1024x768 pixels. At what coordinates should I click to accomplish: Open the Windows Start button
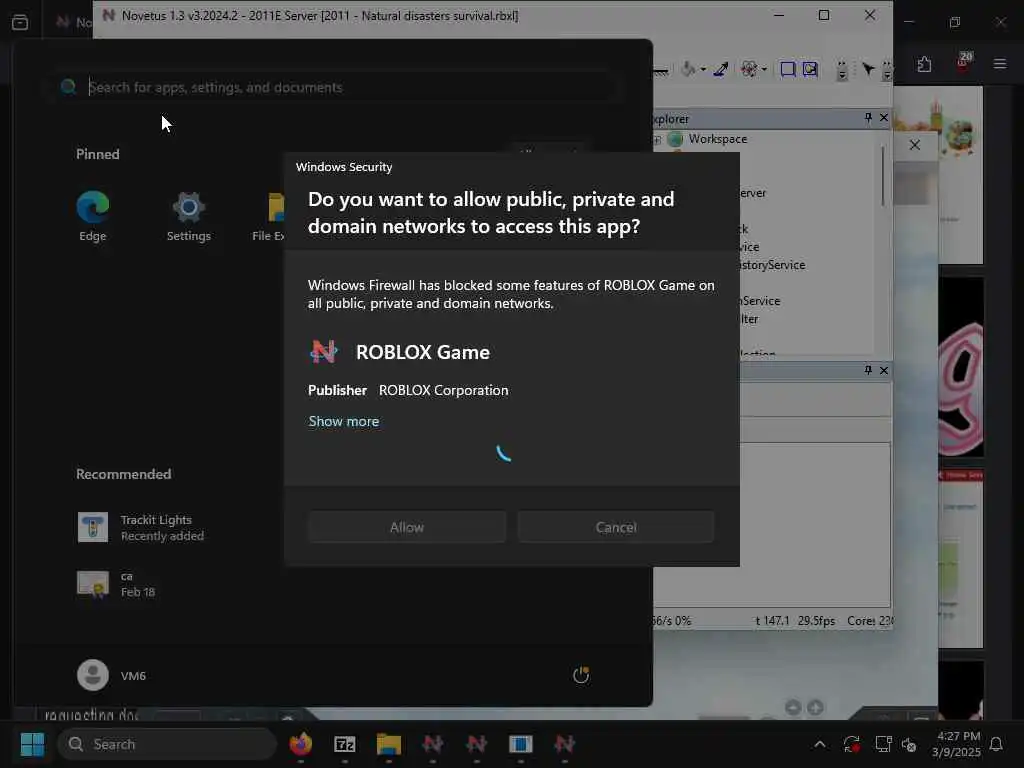(x=32, y=744)
